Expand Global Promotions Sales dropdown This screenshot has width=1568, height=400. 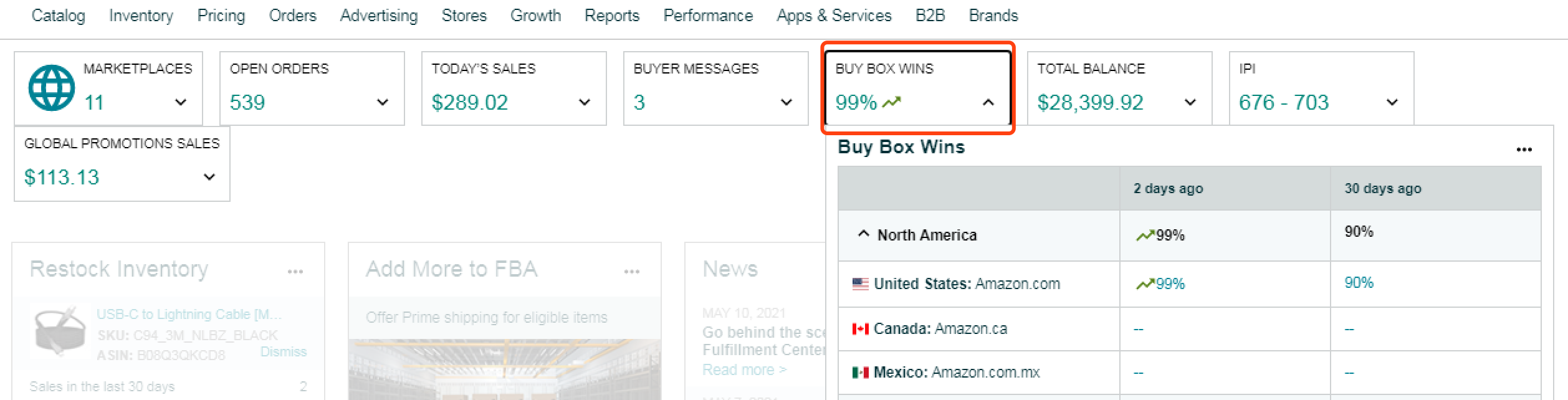(x=209, y=177)
